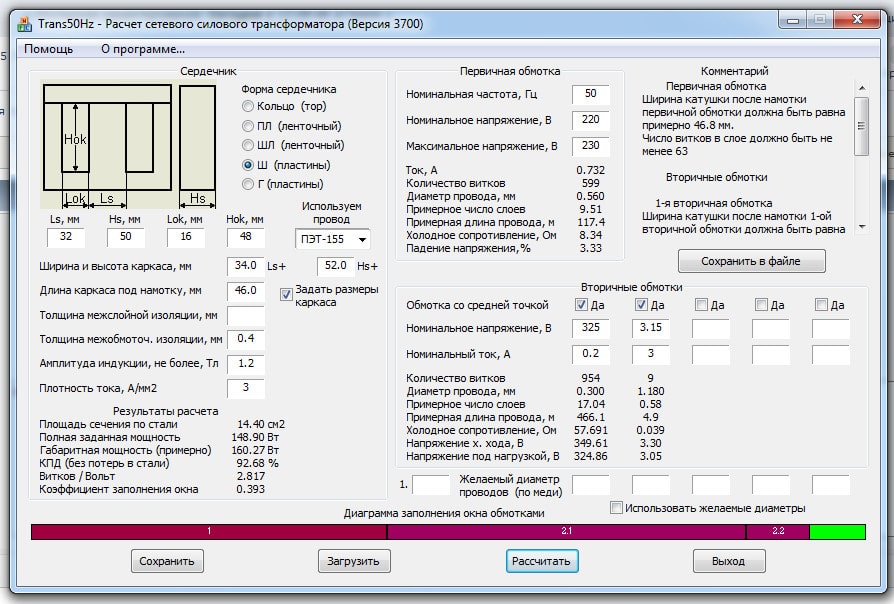Viewport: 894px width, 604px height.
Task: Click the Первичная обмотка comment text
Action: pyautogui.click(x=716, y=86)
